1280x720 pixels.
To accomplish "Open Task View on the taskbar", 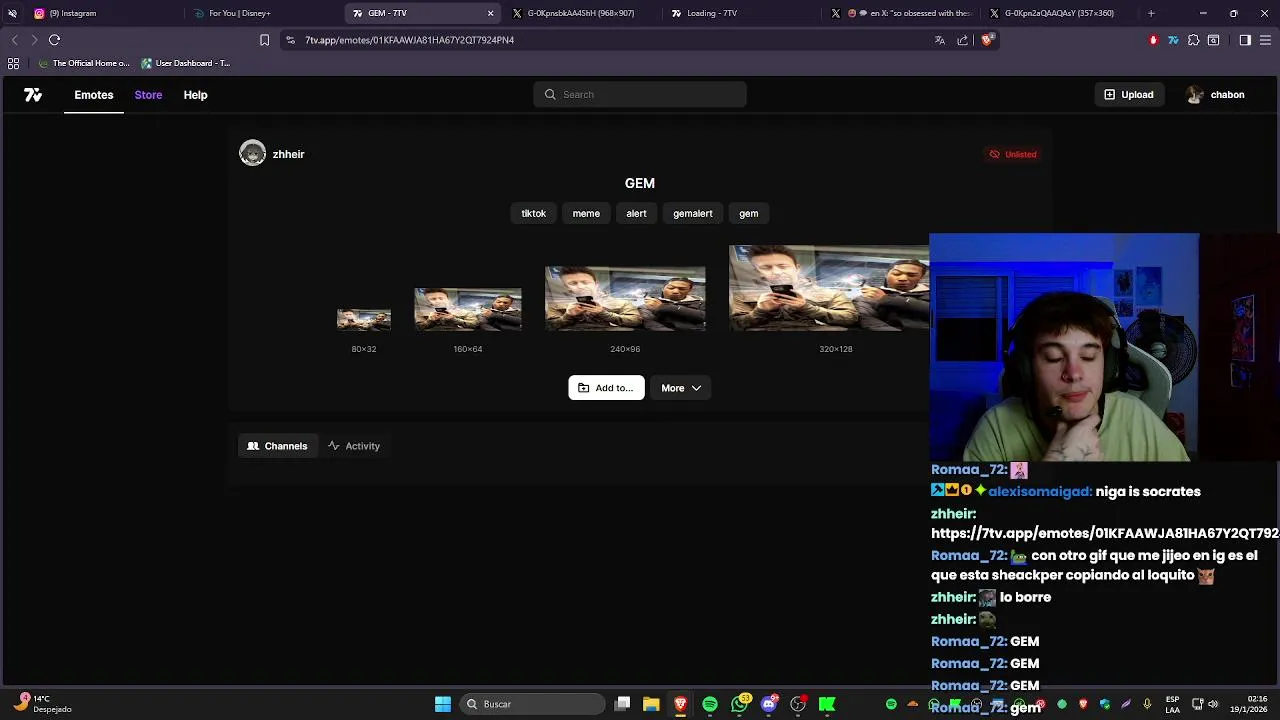I will [x=622, y=704].
